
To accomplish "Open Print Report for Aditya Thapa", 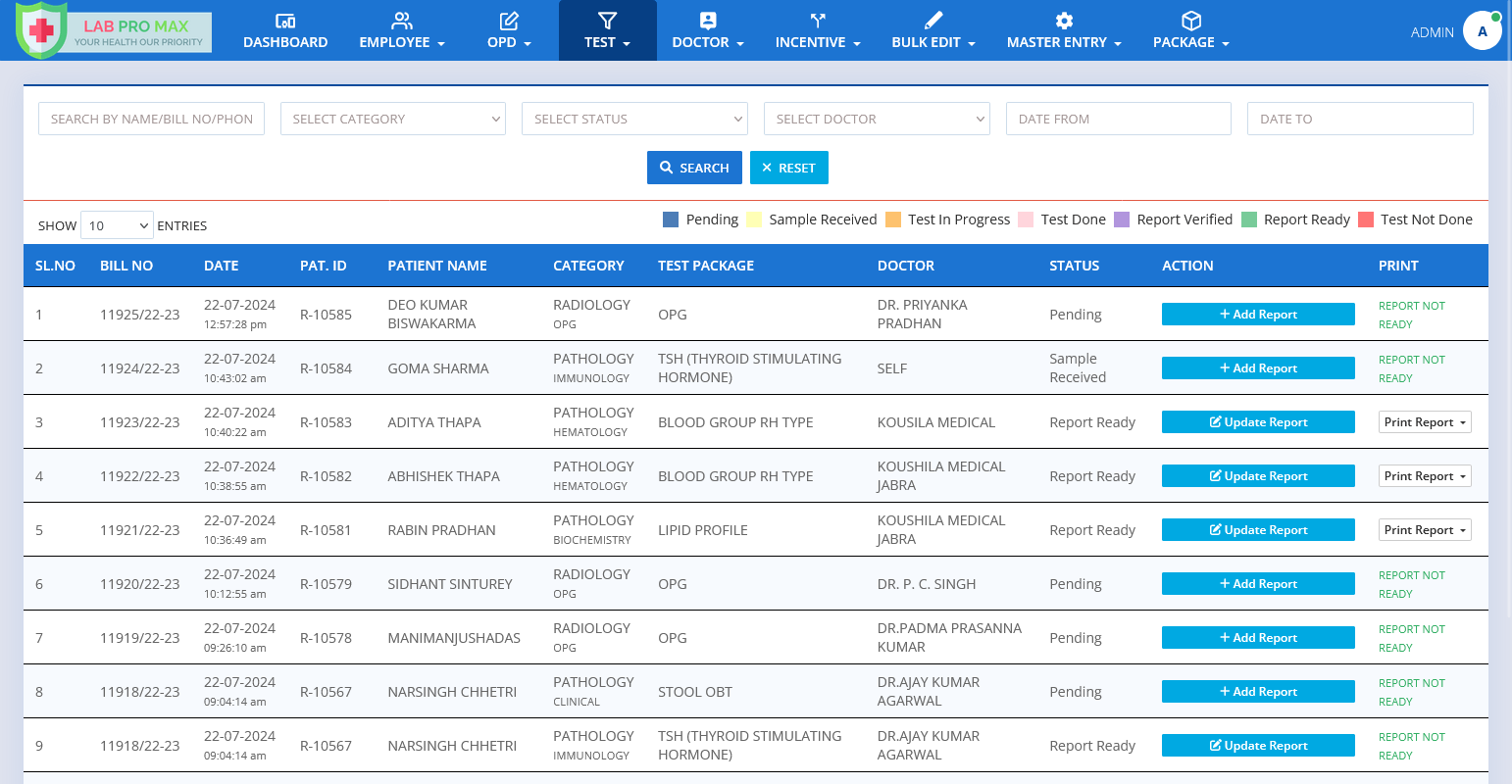I will pyautogui.click(x=1425, y=422).
